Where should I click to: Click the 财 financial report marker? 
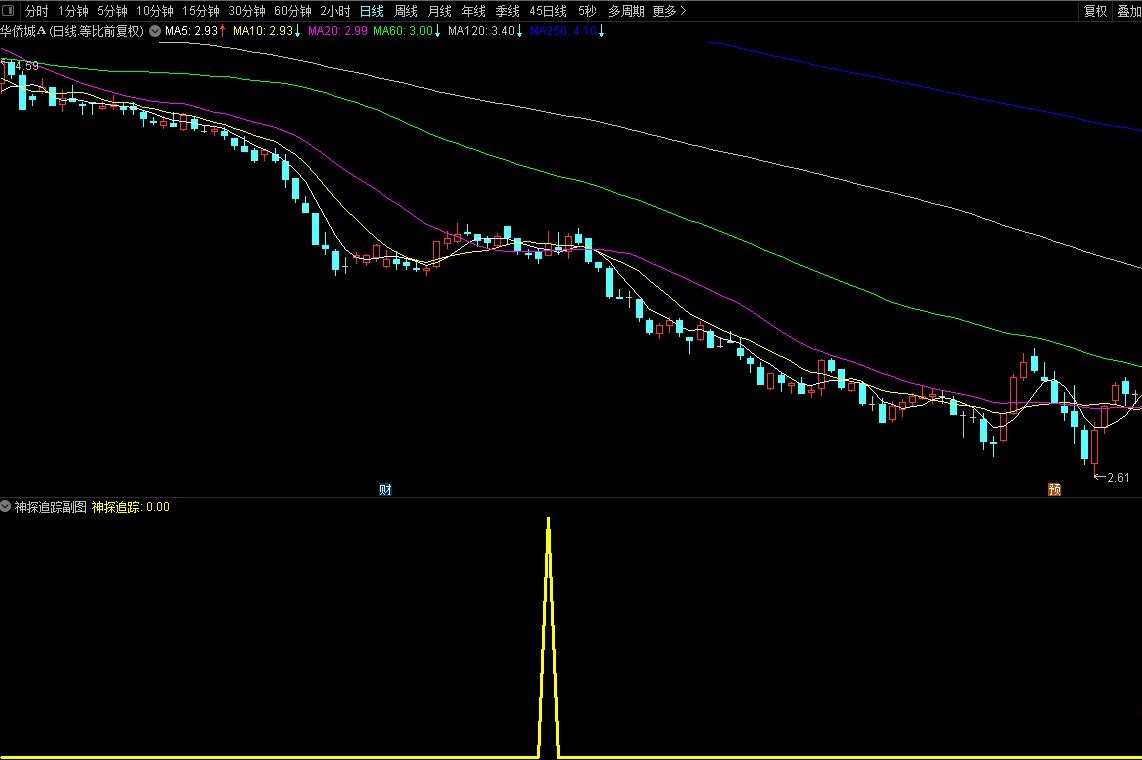coord(385,489)
